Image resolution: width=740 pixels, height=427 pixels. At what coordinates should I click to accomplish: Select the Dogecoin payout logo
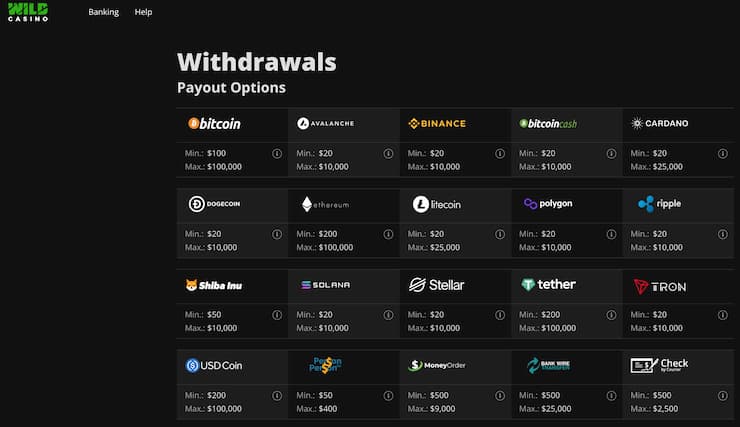(x=214, y=204)
